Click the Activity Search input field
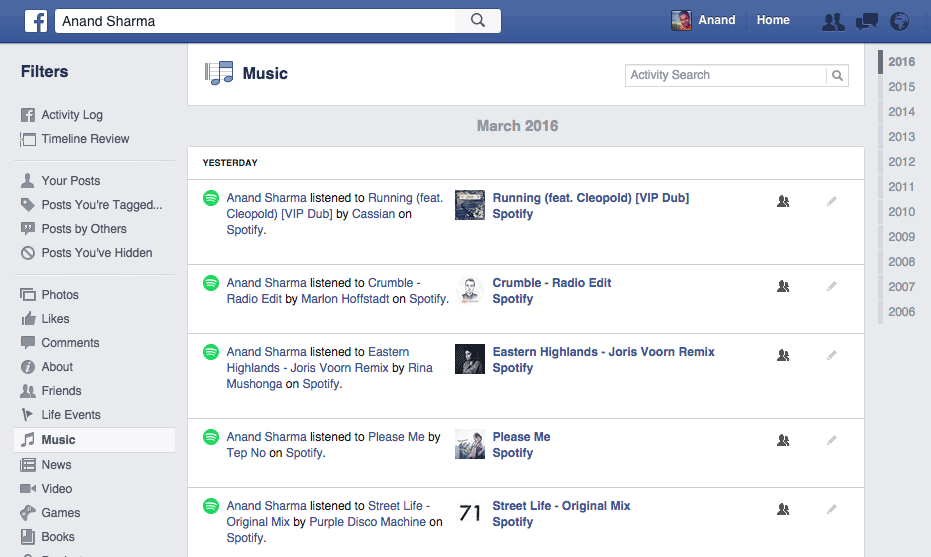Image resolution: width=931 pixels, height=557 pixels. (726, 75)
